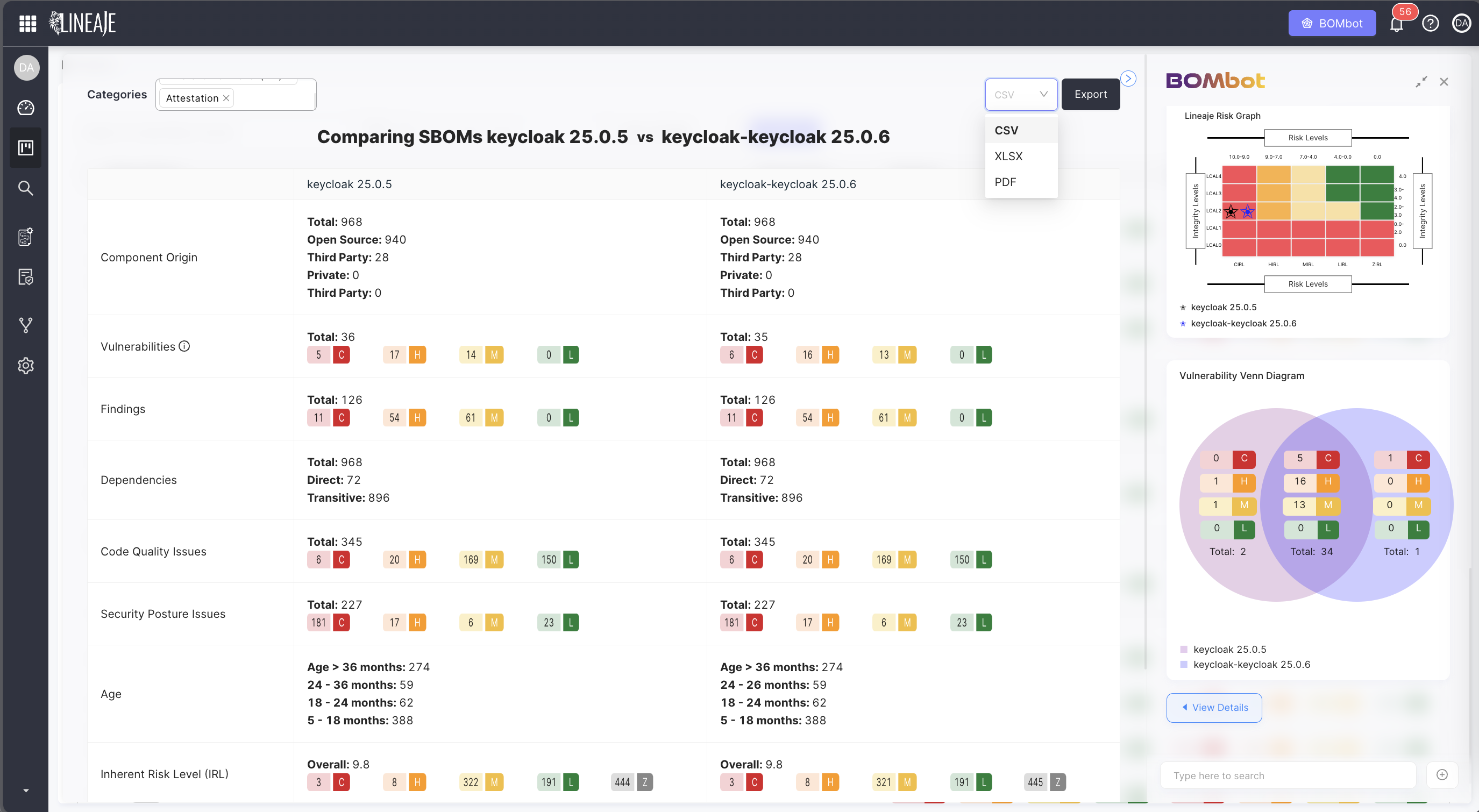
Task: Click 25.0.6 Vulnerabilities 6 Critical badge
Action: tap(742, 355)
